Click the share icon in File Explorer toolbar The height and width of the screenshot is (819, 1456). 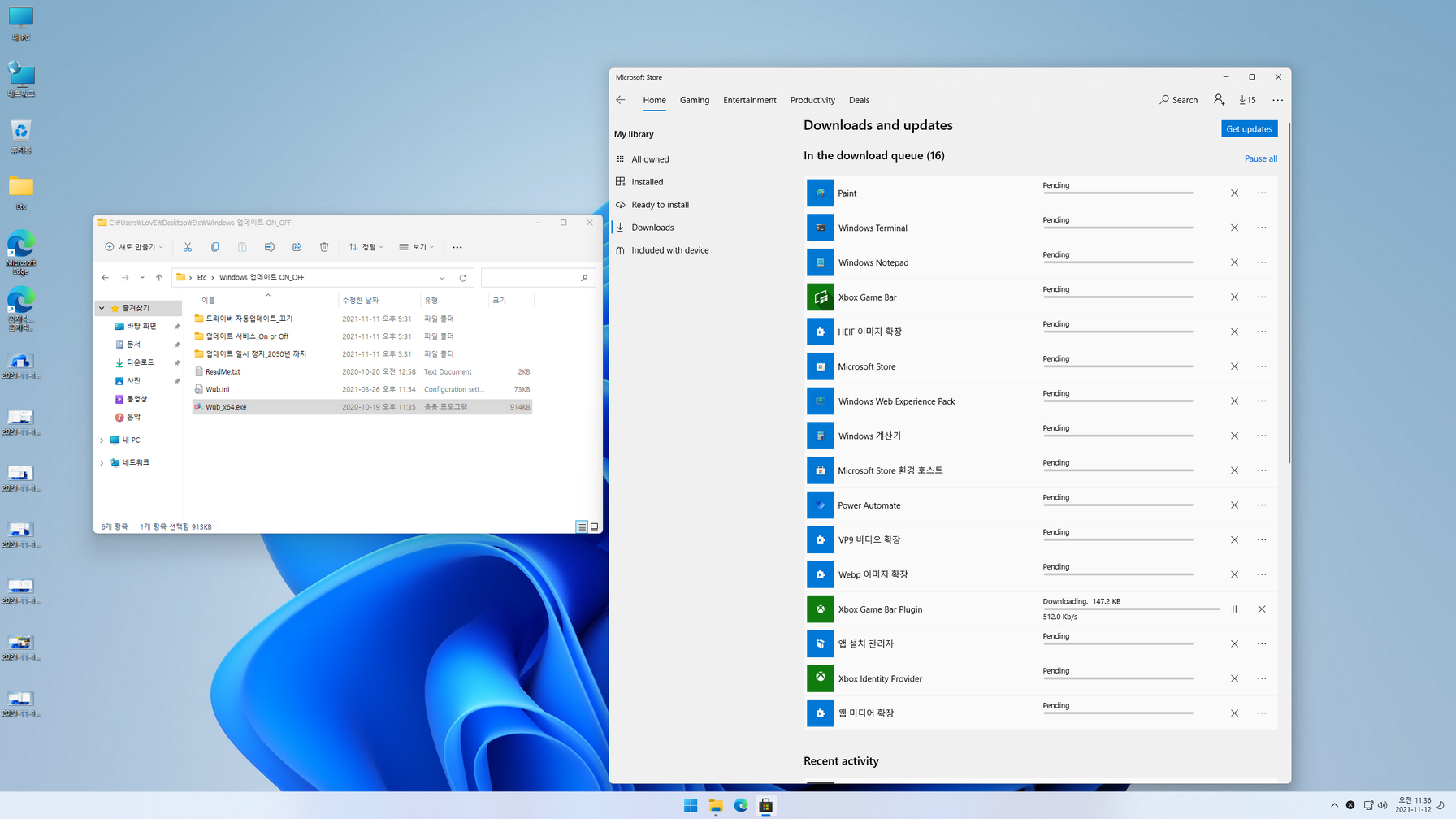pos(297,247)
